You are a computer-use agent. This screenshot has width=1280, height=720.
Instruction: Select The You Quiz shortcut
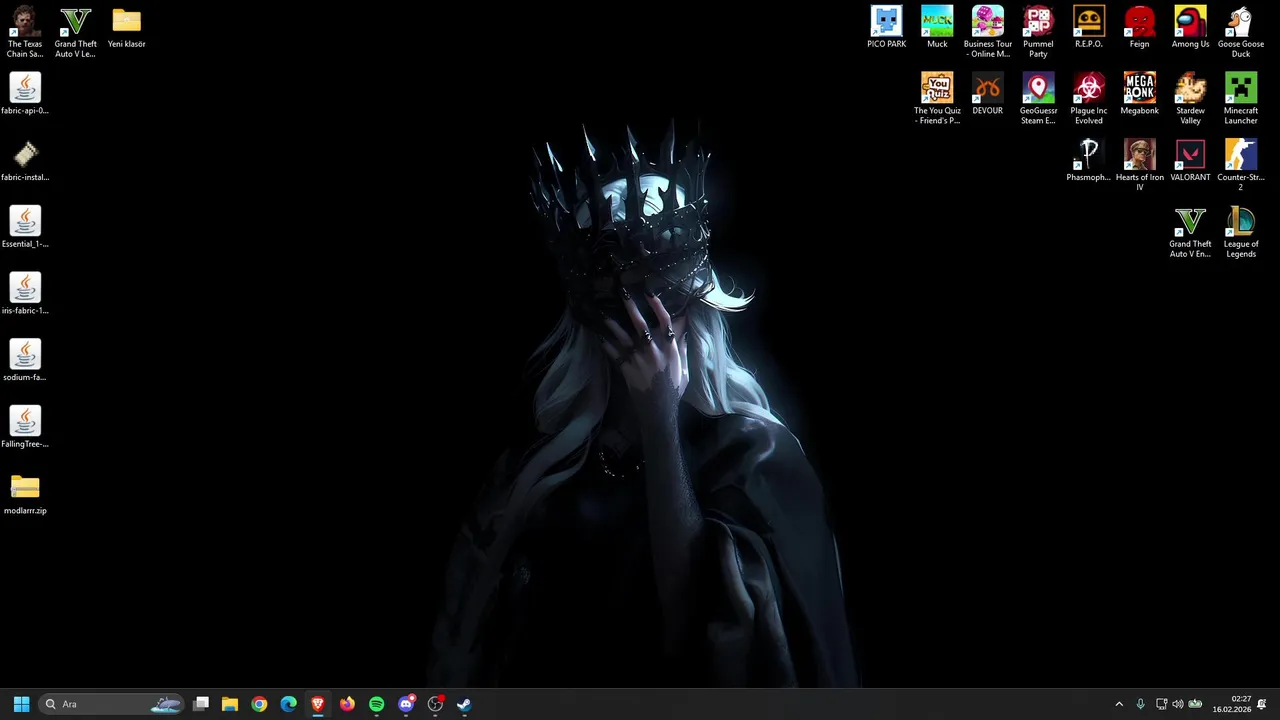coord(937,98)
